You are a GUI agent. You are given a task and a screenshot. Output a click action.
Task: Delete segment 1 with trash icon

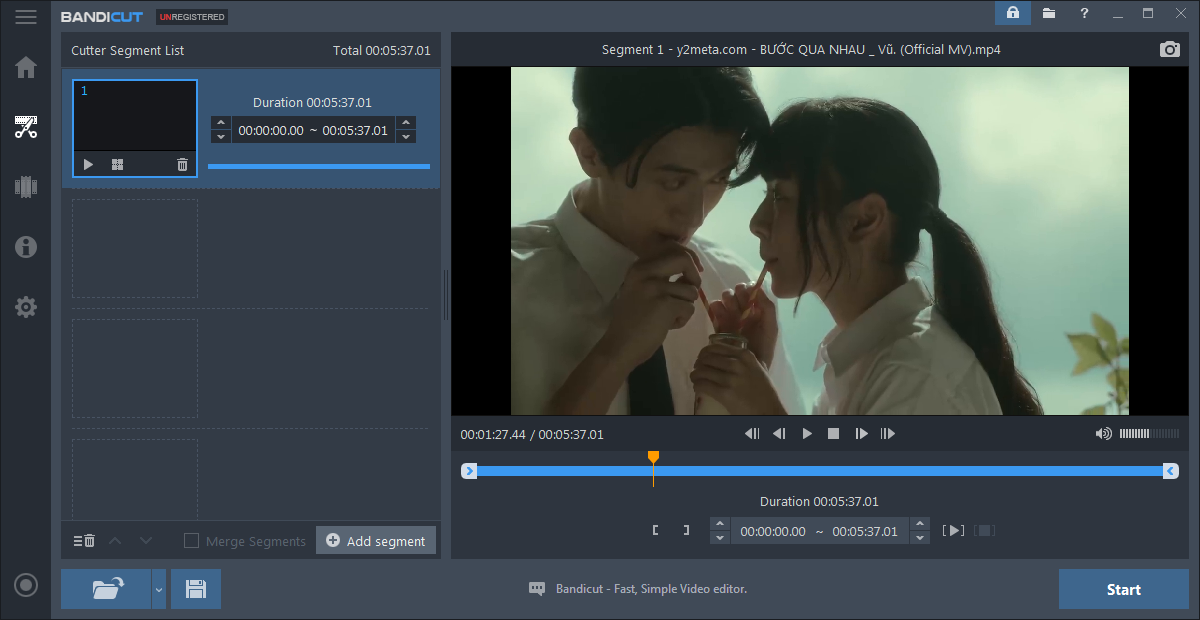coord(182,165)
